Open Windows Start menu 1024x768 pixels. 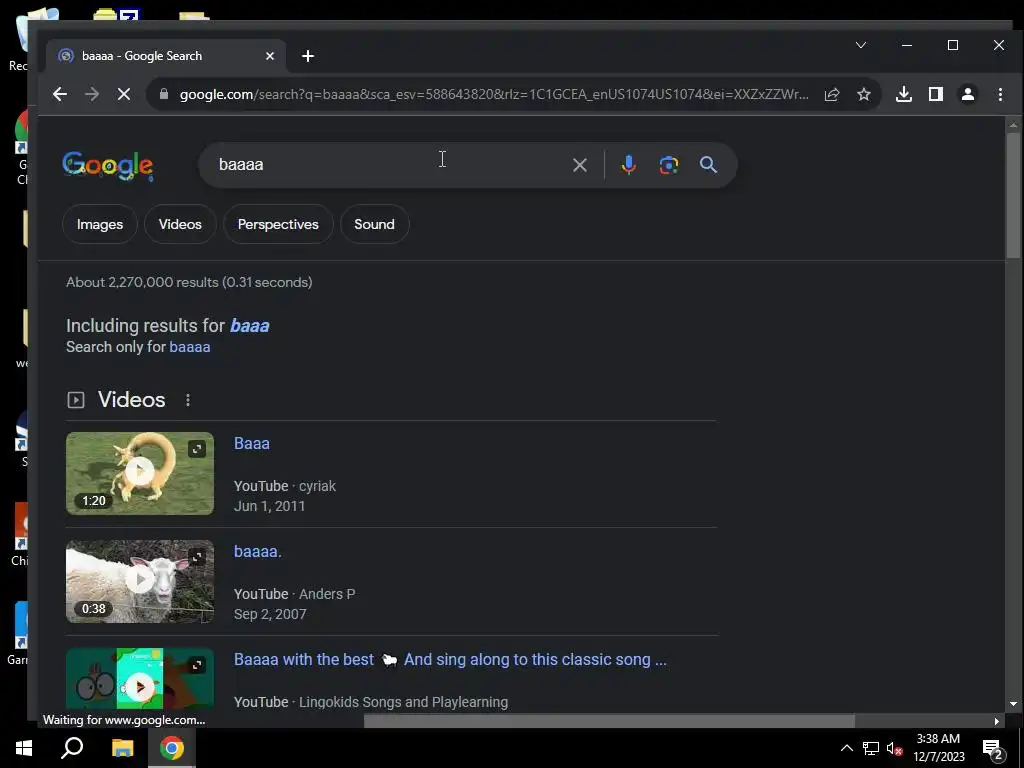(24, 748)
